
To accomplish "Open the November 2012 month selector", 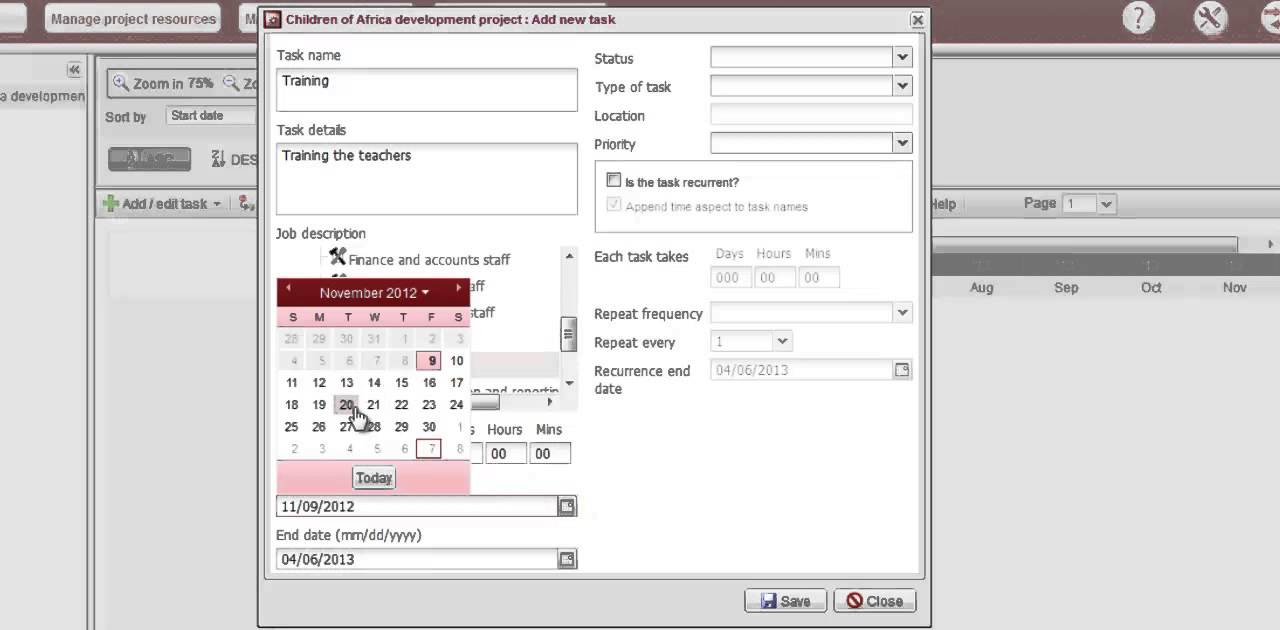I will [374, 293].
